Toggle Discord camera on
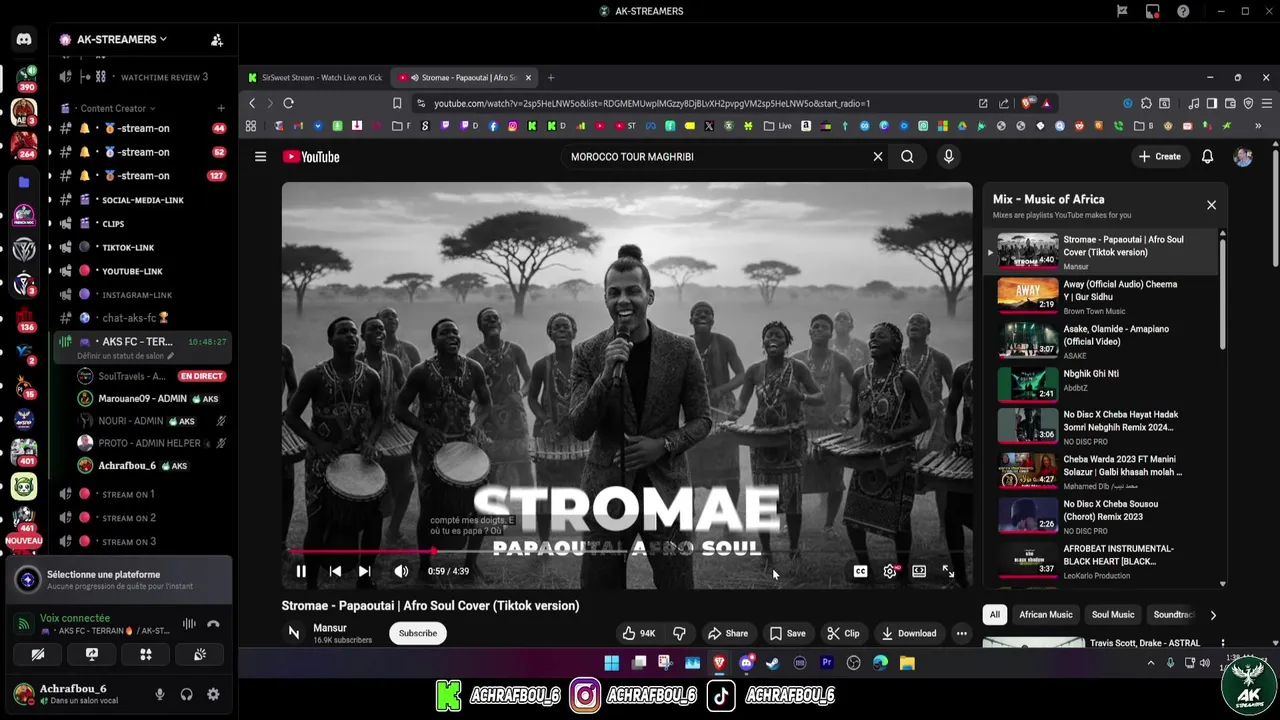Image resolution: width=1280 pixels, height=720 pixels. pos(38,654)
